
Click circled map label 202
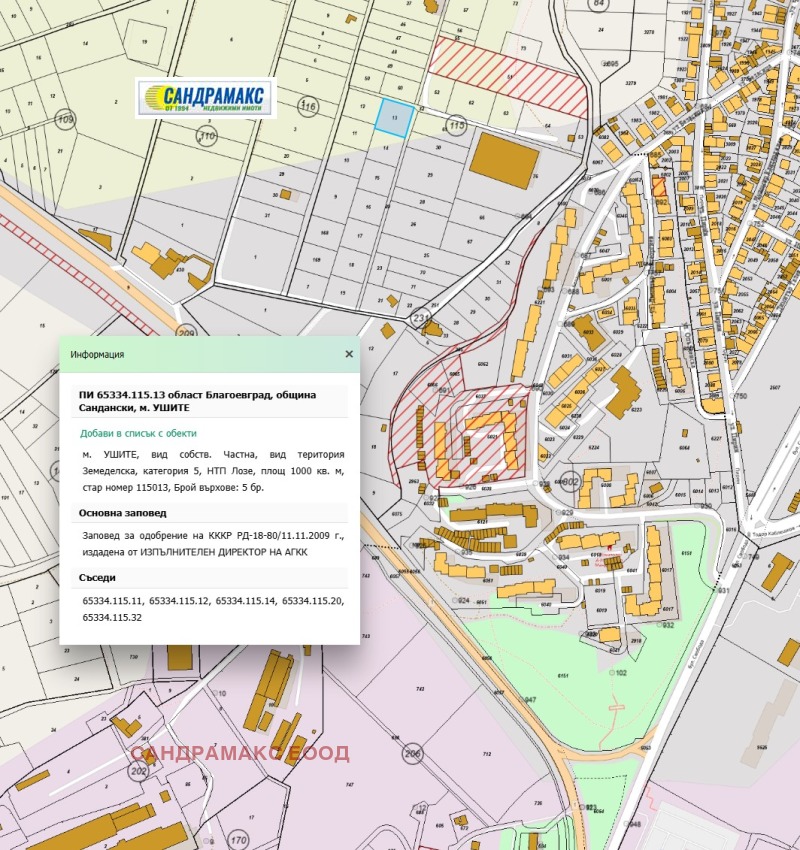click(139, 771)
